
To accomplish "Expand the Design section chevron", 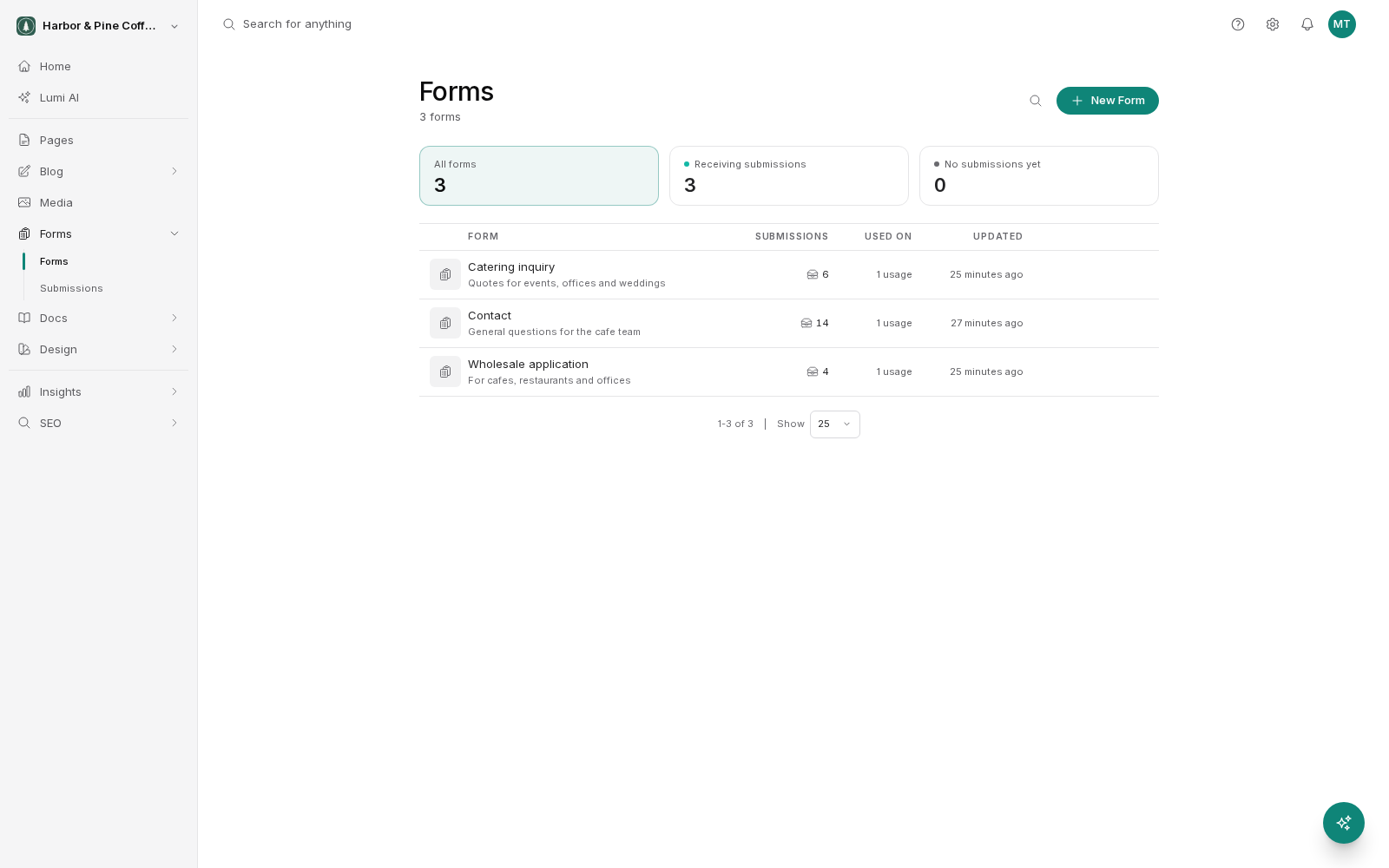I will (x=174, y=349).
